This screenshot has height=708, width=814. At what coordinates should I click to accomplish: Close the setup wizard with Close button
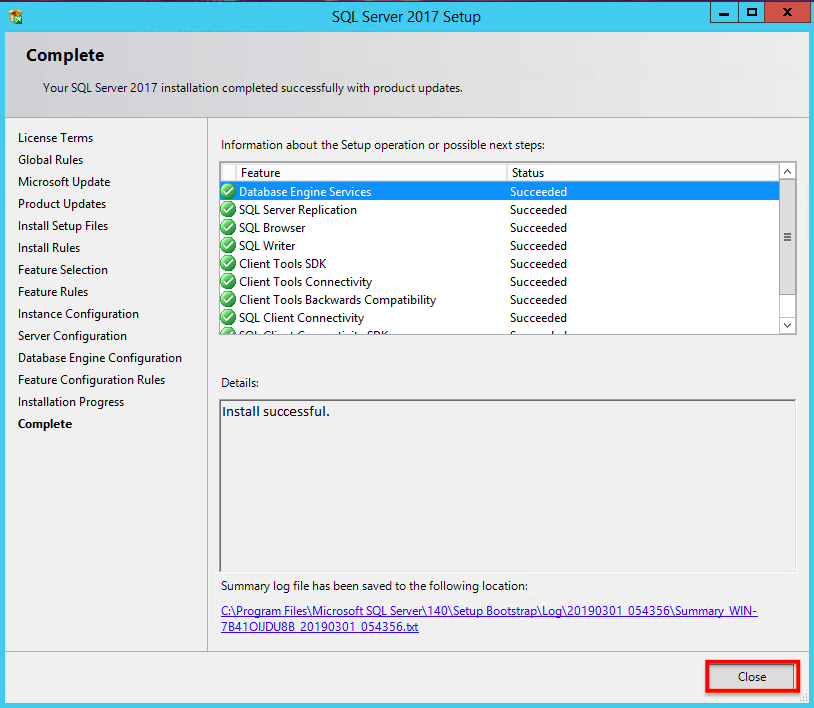point(752,676)
